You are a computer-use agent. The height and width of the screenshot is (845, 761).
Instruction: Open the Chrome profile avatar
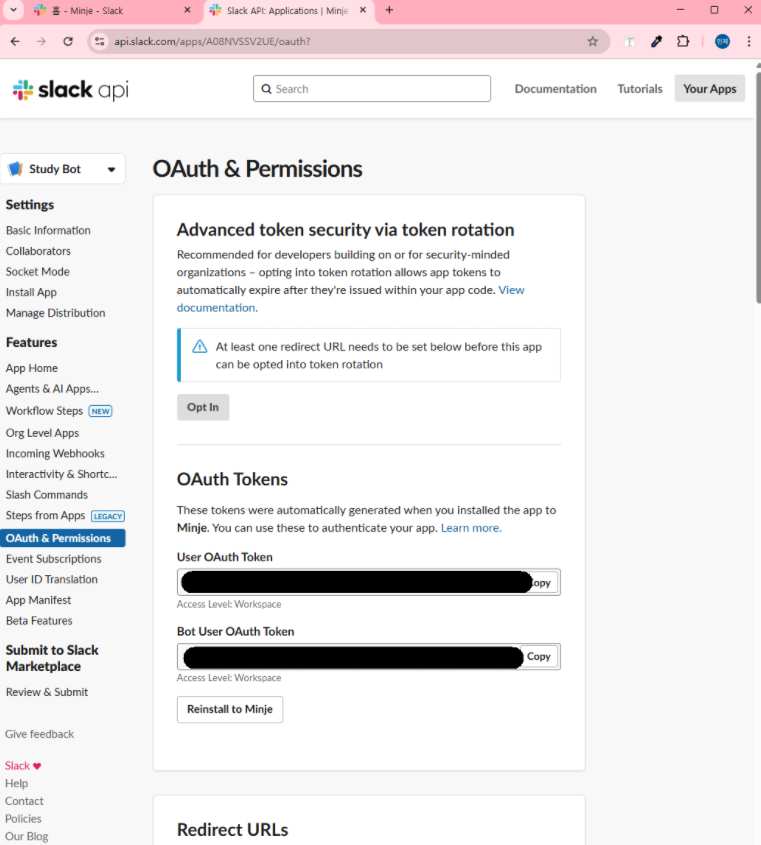[x=722, y=41]
